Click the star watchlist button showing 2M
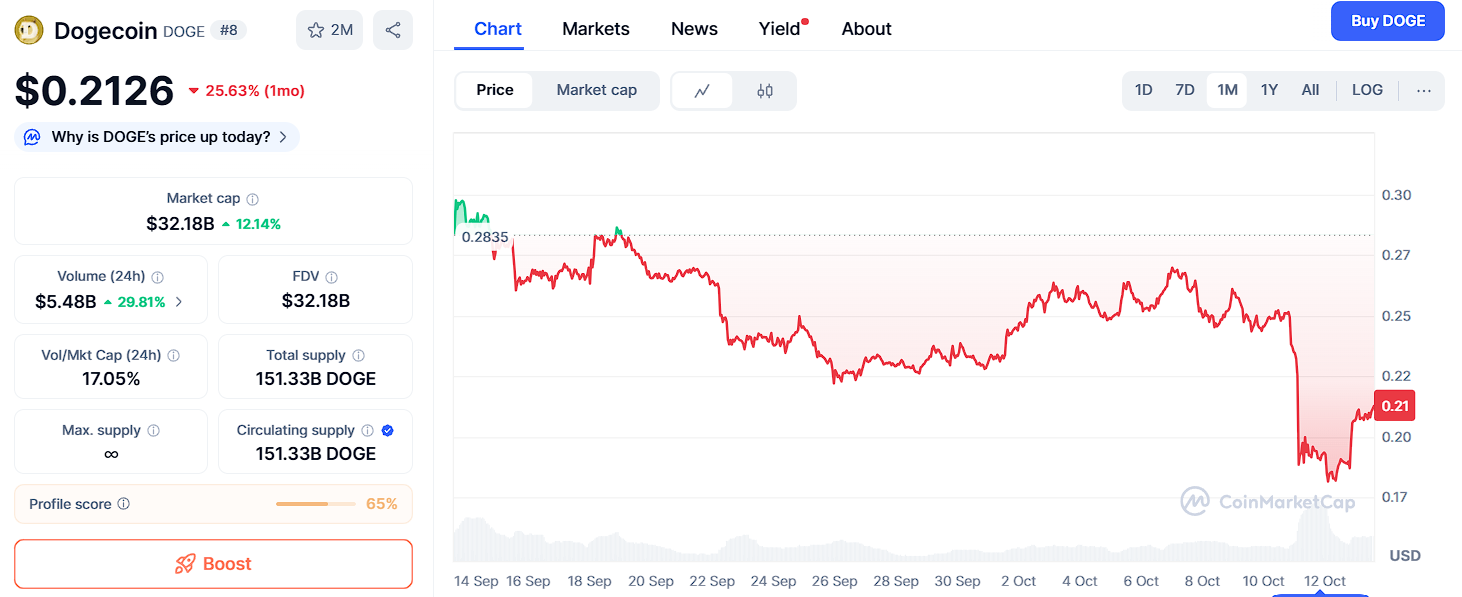This screenshot has height=597, width=1462. 329,30
